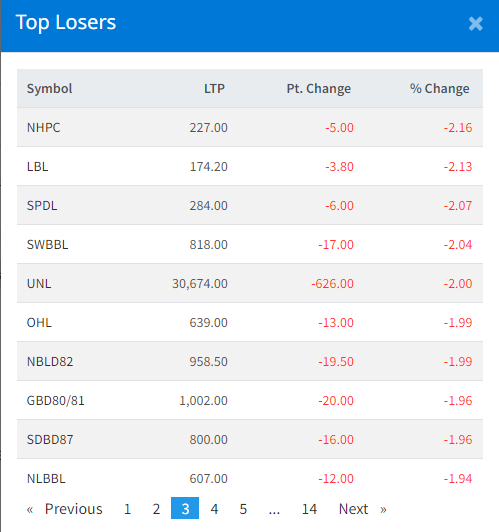Open GBD80/81 symbol entry
499x532 pixels.
pos(55,401)
